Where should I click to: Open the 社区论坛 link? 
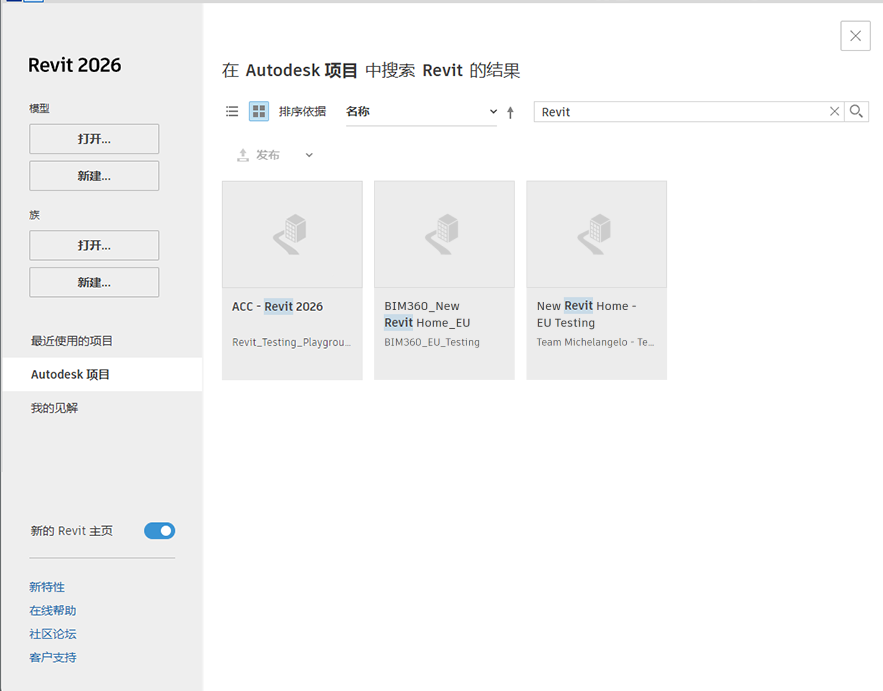tap(52, 634)
